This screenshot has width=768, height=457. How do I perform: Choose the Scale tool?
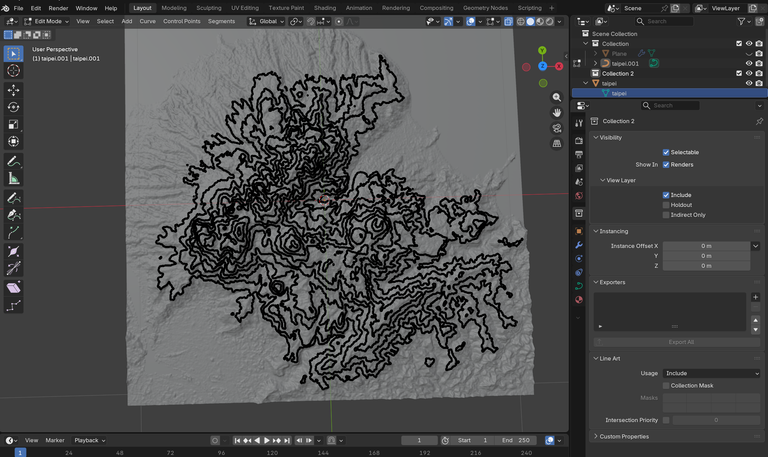[13, 124]
